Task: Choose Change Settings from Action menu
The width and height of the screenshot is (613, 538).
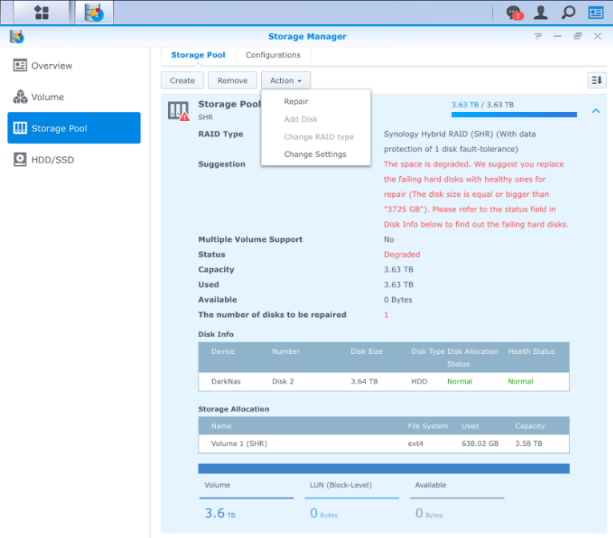Action: tap(315, 154)
